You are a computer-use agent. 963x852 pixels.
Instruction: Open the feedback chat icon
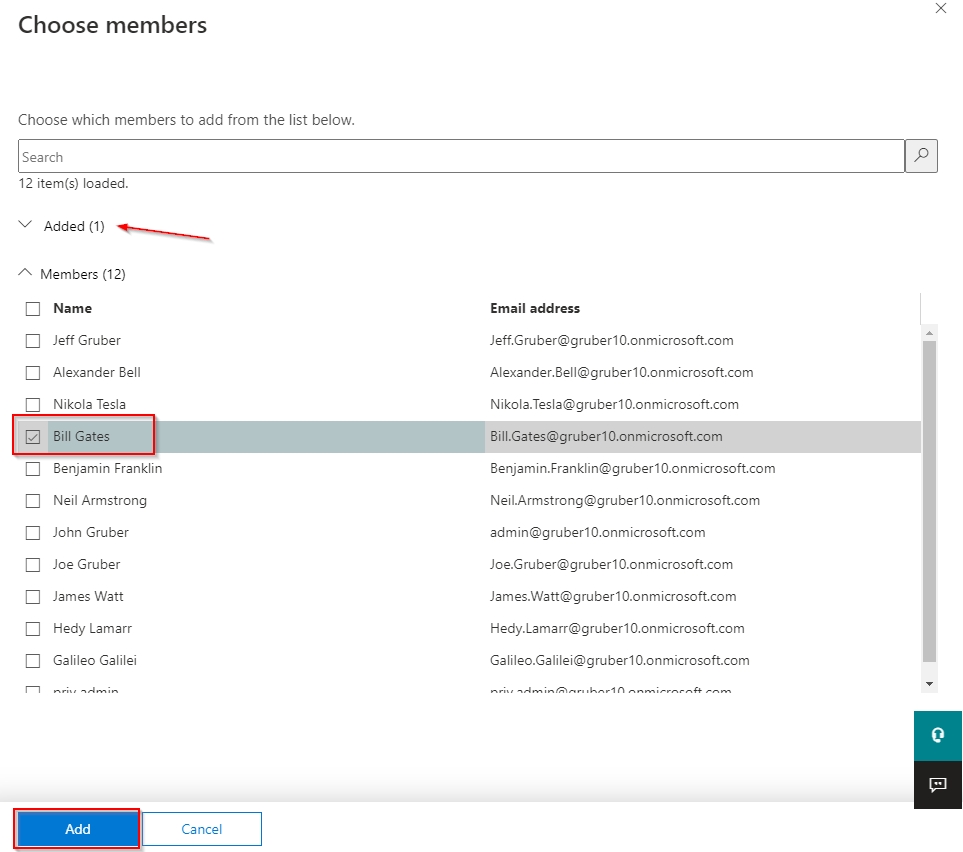[x=938, y=784]
